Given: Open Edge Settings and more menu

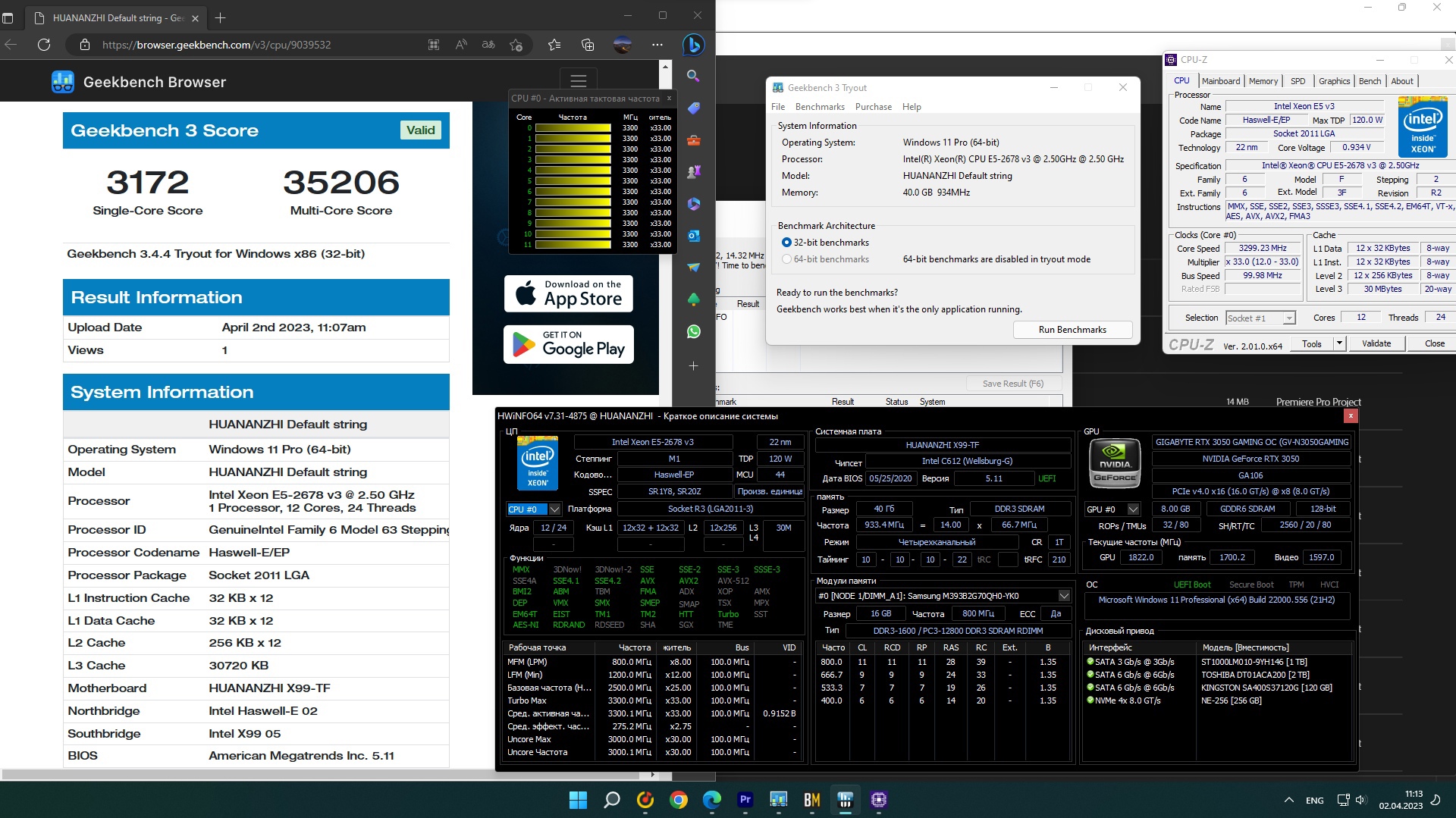Looking at the screenshot, I should [657, 45].
